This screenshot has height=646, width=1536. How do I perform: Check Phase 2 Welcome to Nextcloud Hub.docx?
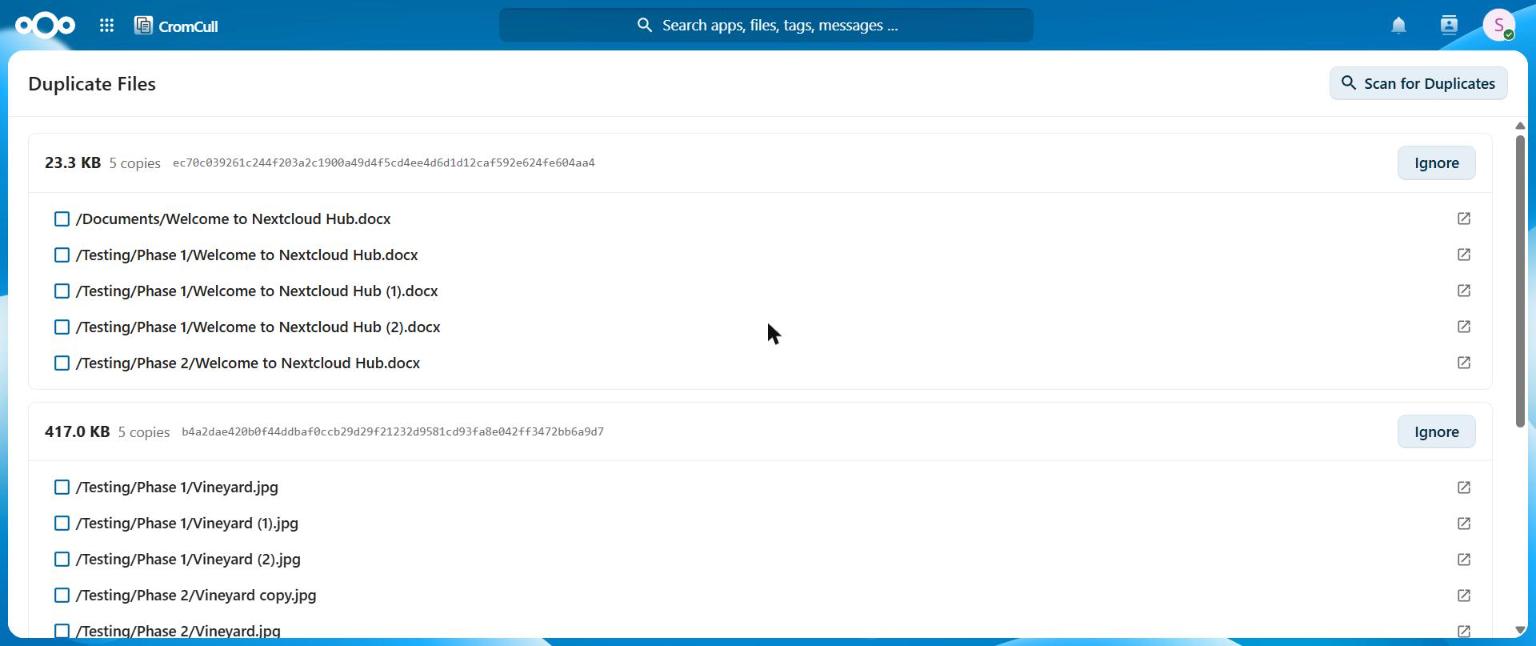(62, 363)
